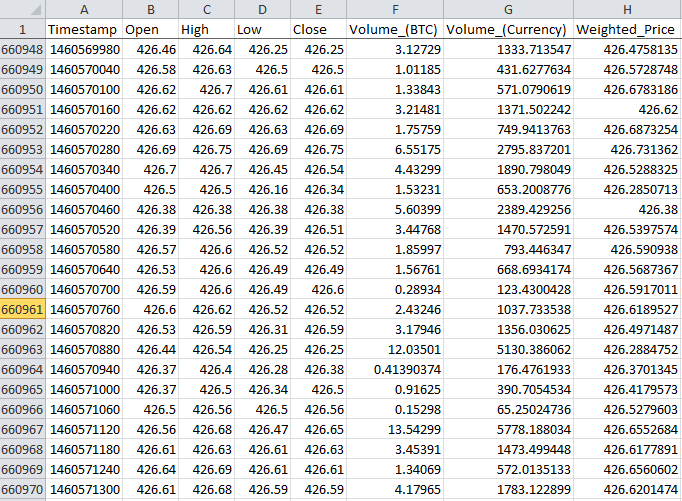
Task: Select row header 660970
Action: (23, 490)
